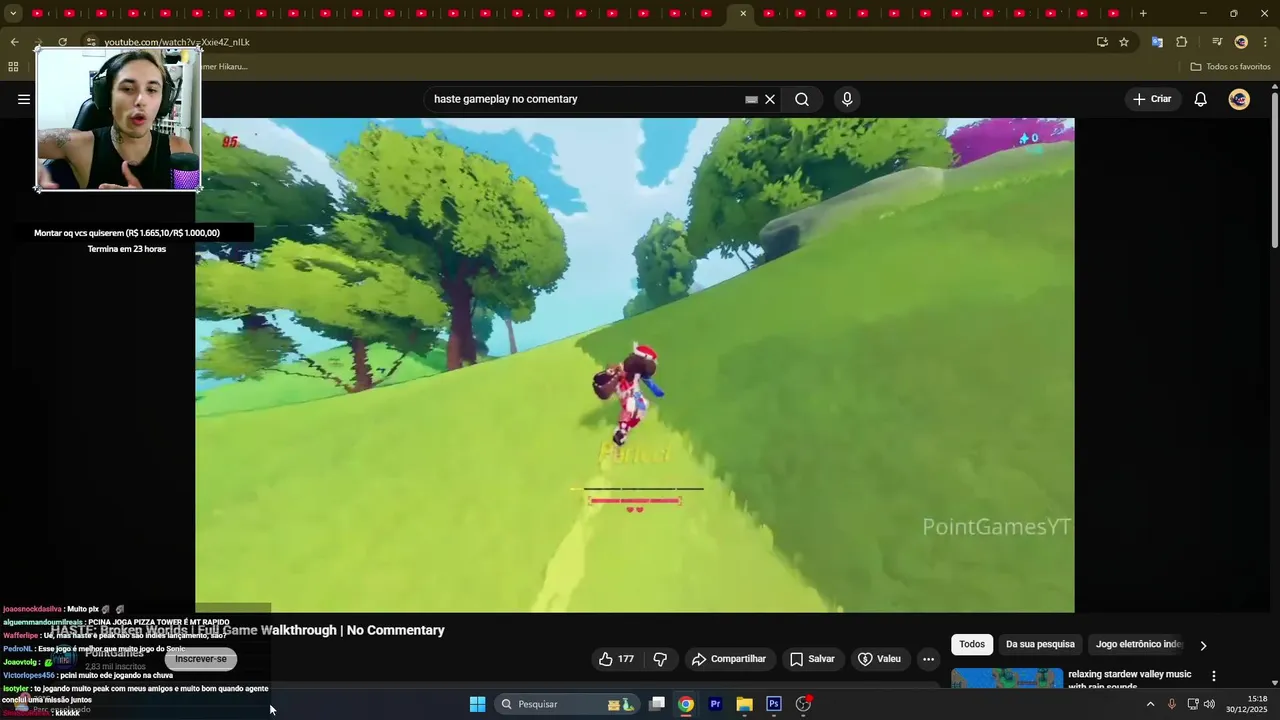Viewport: 1280px width, 720px height.
Task: Click Chrome icon on taskbar
Action: (686, 704)
